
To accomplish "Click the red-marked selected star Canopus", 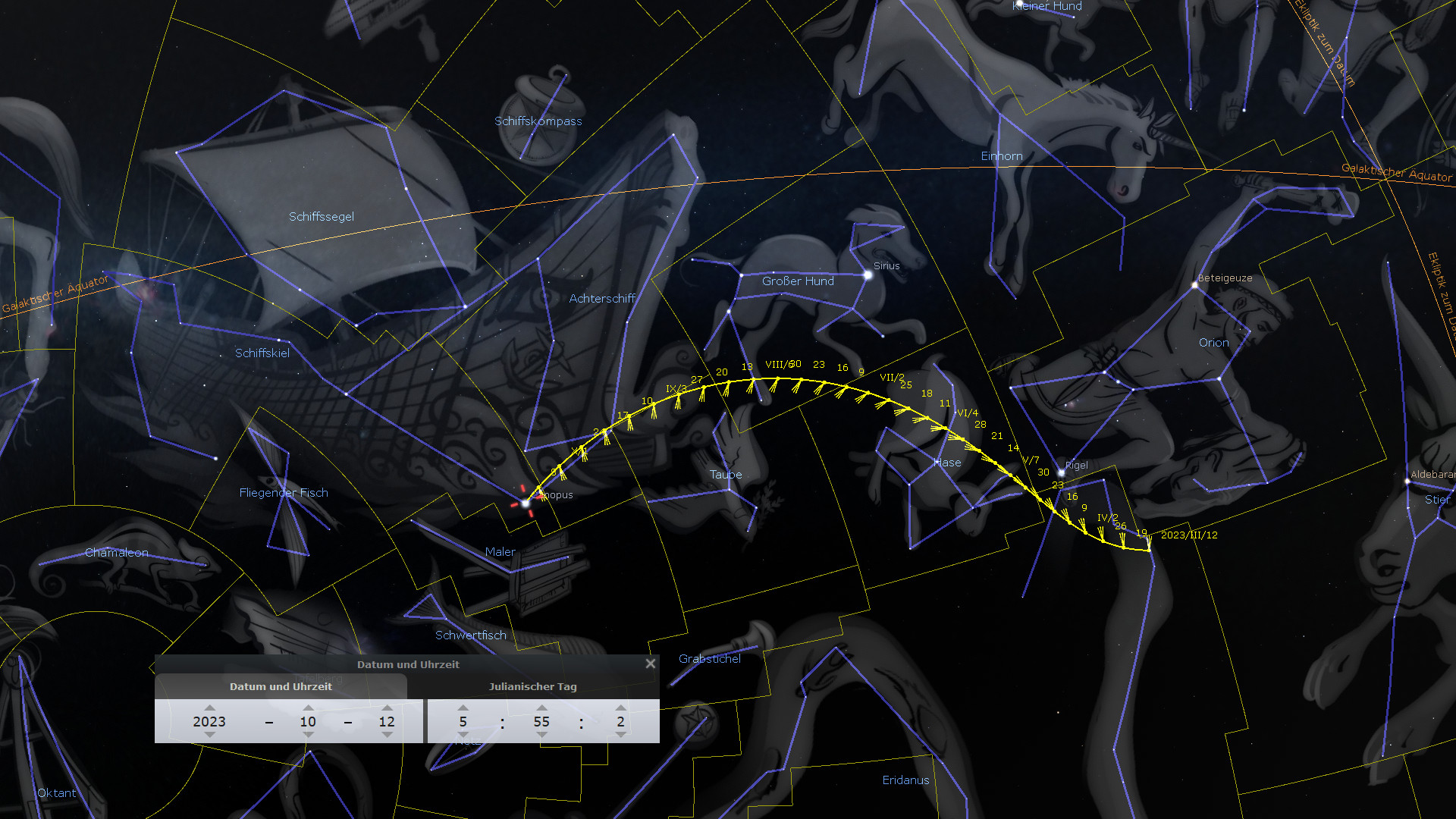I will 525,503.
